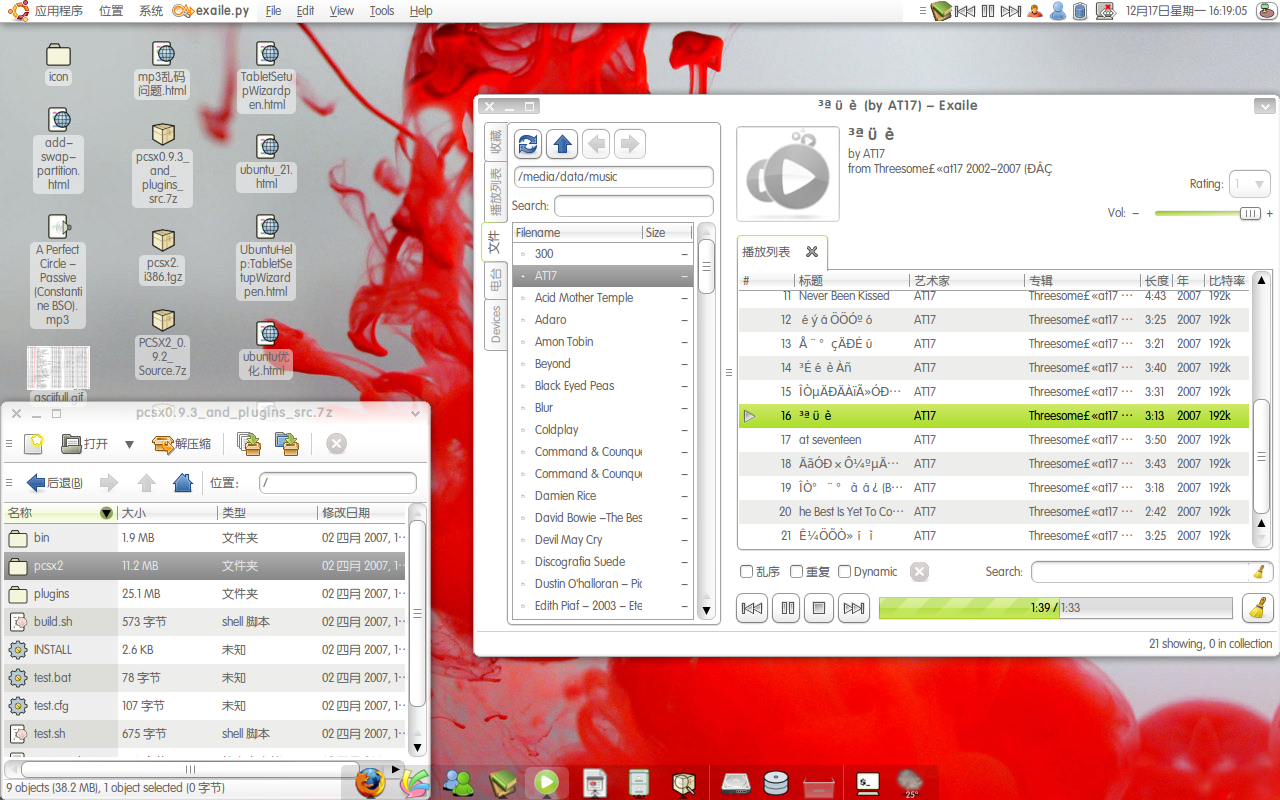Click 打开 open button in archive manager
The width and height of the screenshot is (1280, 800).
click(85, 444)
